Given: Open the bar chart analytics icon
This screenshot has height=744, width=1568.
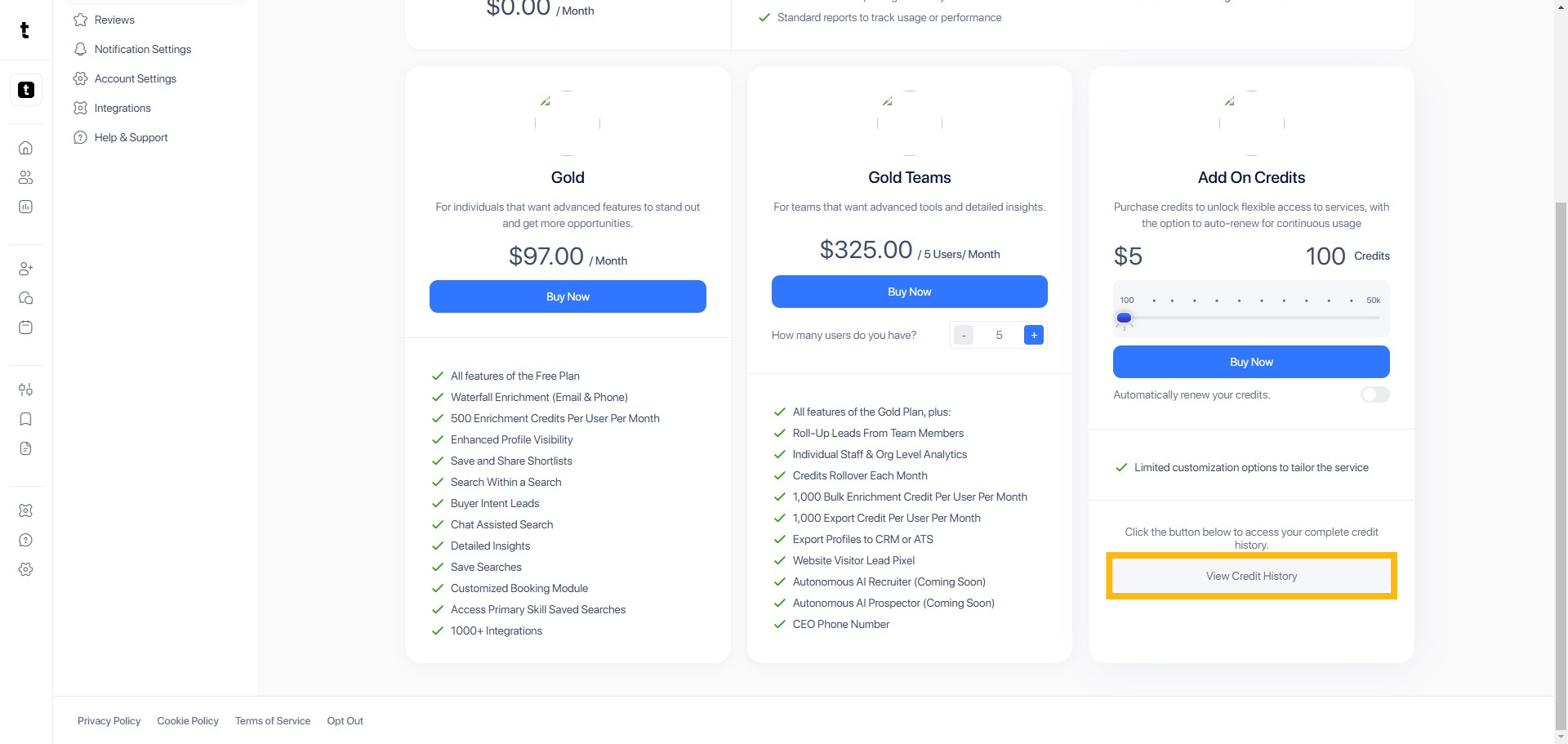Looking at the screenshot, I should click(x=25, y=207).
